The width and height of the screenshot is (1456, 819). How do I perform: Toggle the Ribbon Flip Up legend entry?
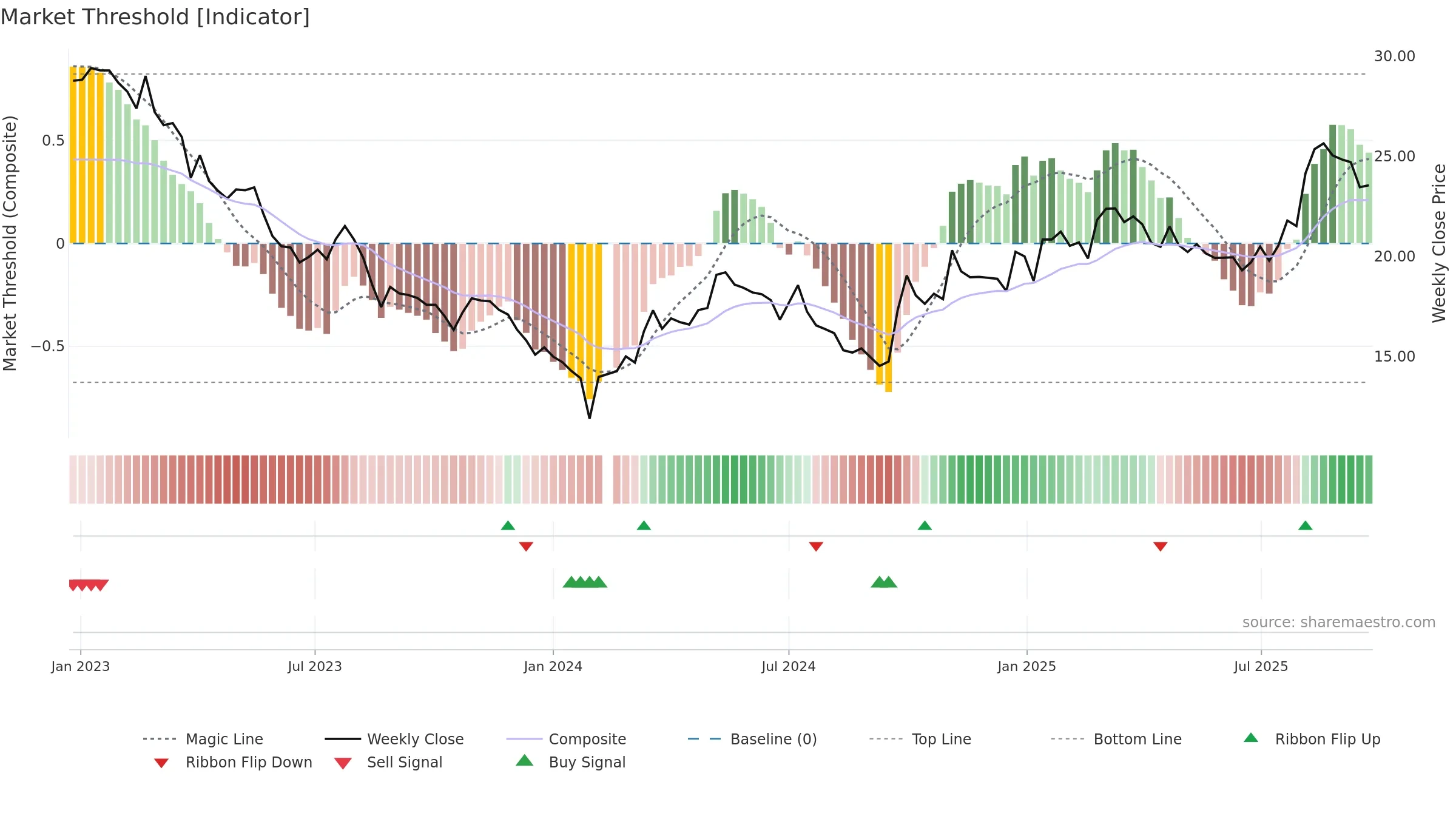(x=1312, y=739)
